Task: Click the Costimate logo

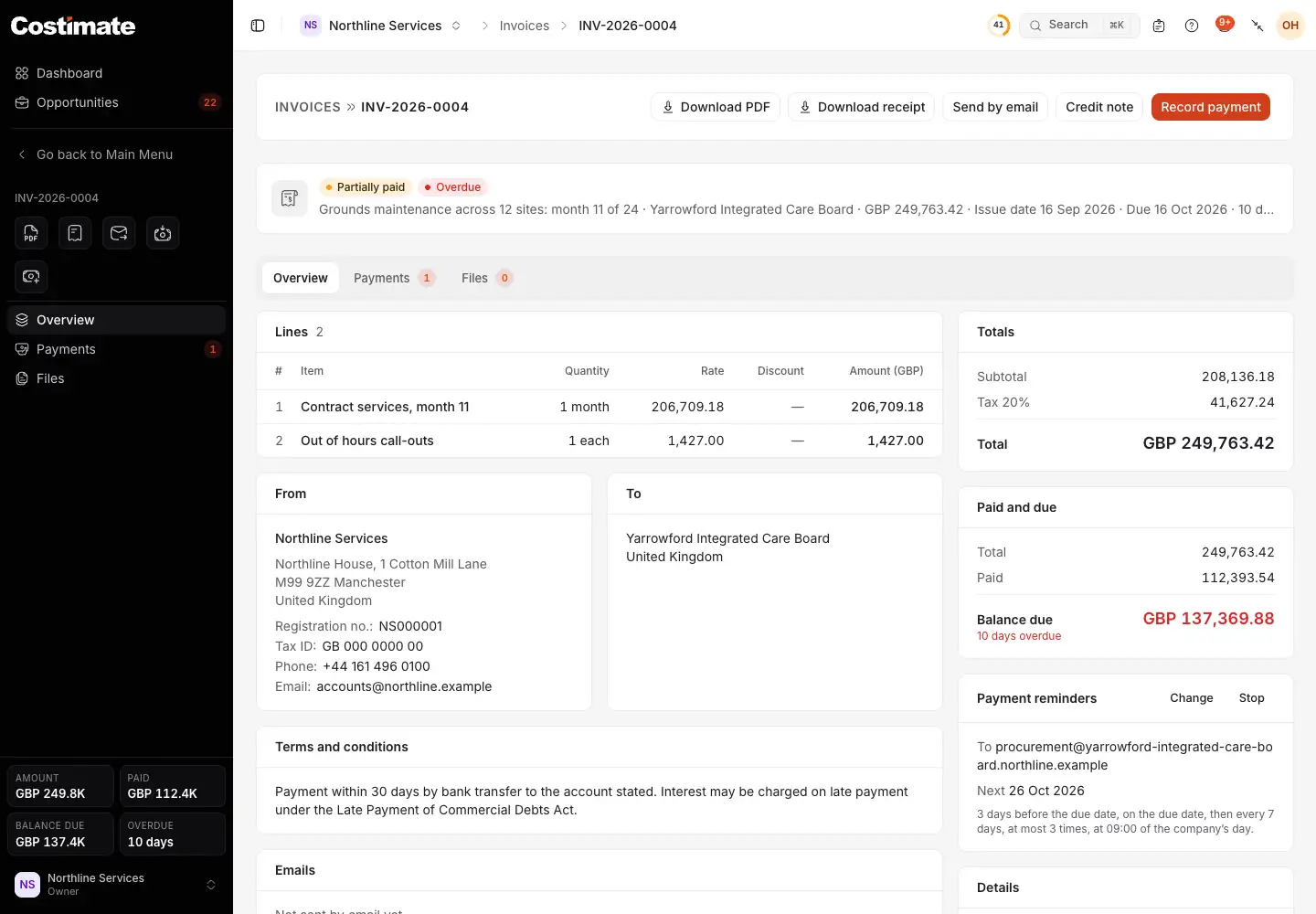Action: pyautogui.click(x=73, y=26)
